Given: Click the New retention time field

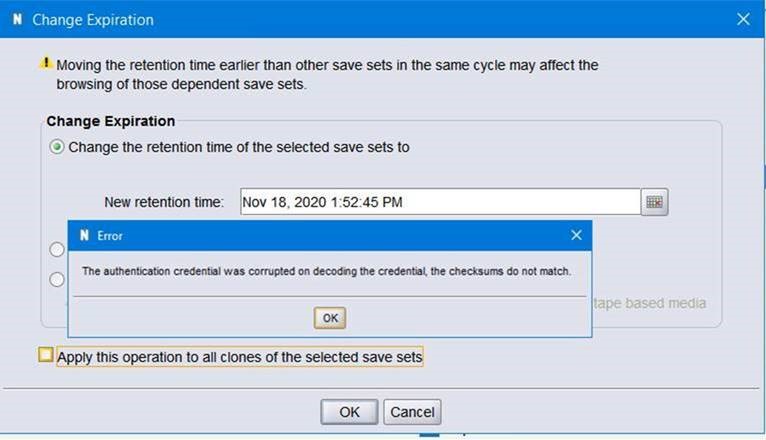Looking at the screenshot, I should [440, 202].
